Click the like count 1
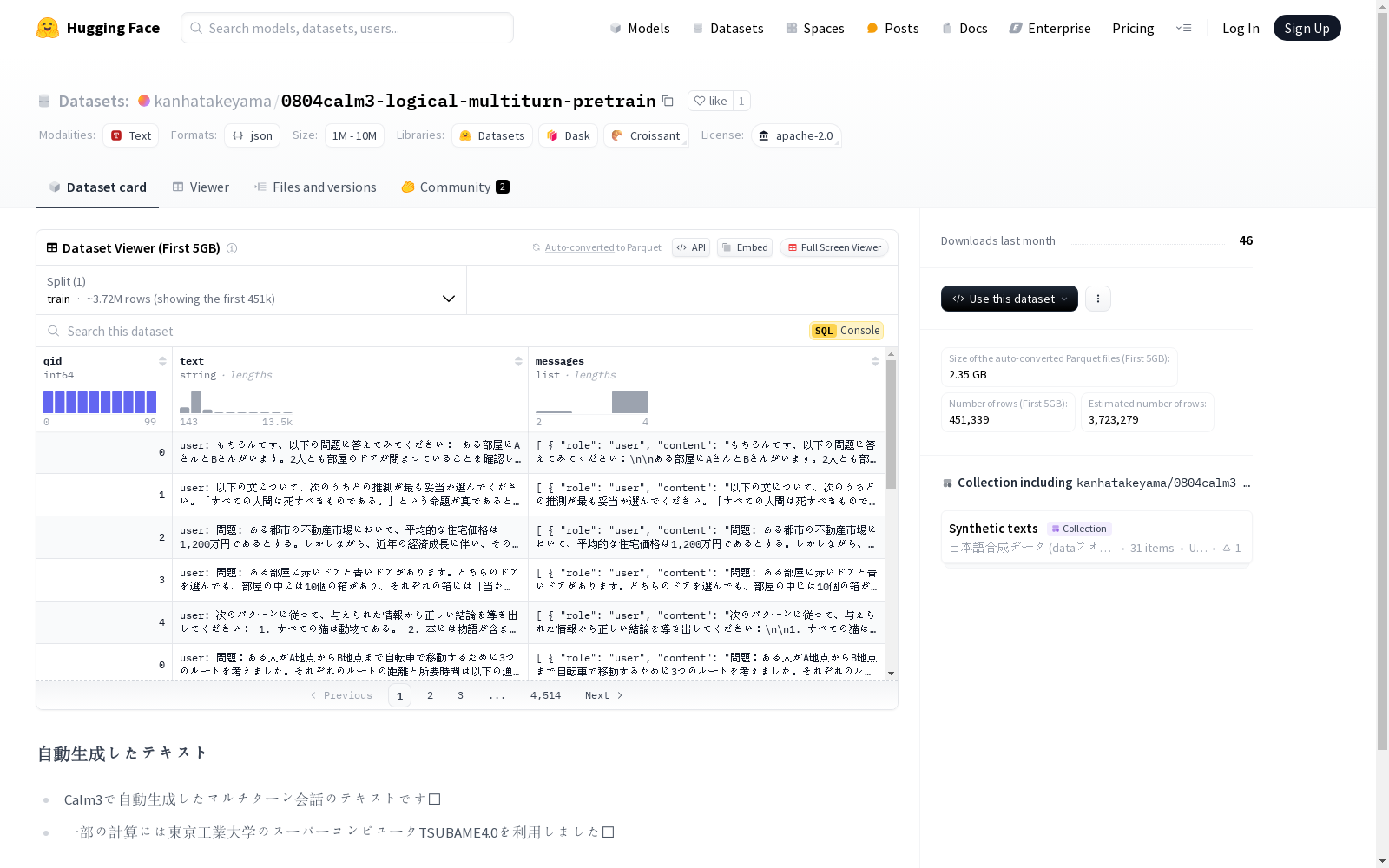The width and height of the screenshot is (1389, 868). (741, 101)
